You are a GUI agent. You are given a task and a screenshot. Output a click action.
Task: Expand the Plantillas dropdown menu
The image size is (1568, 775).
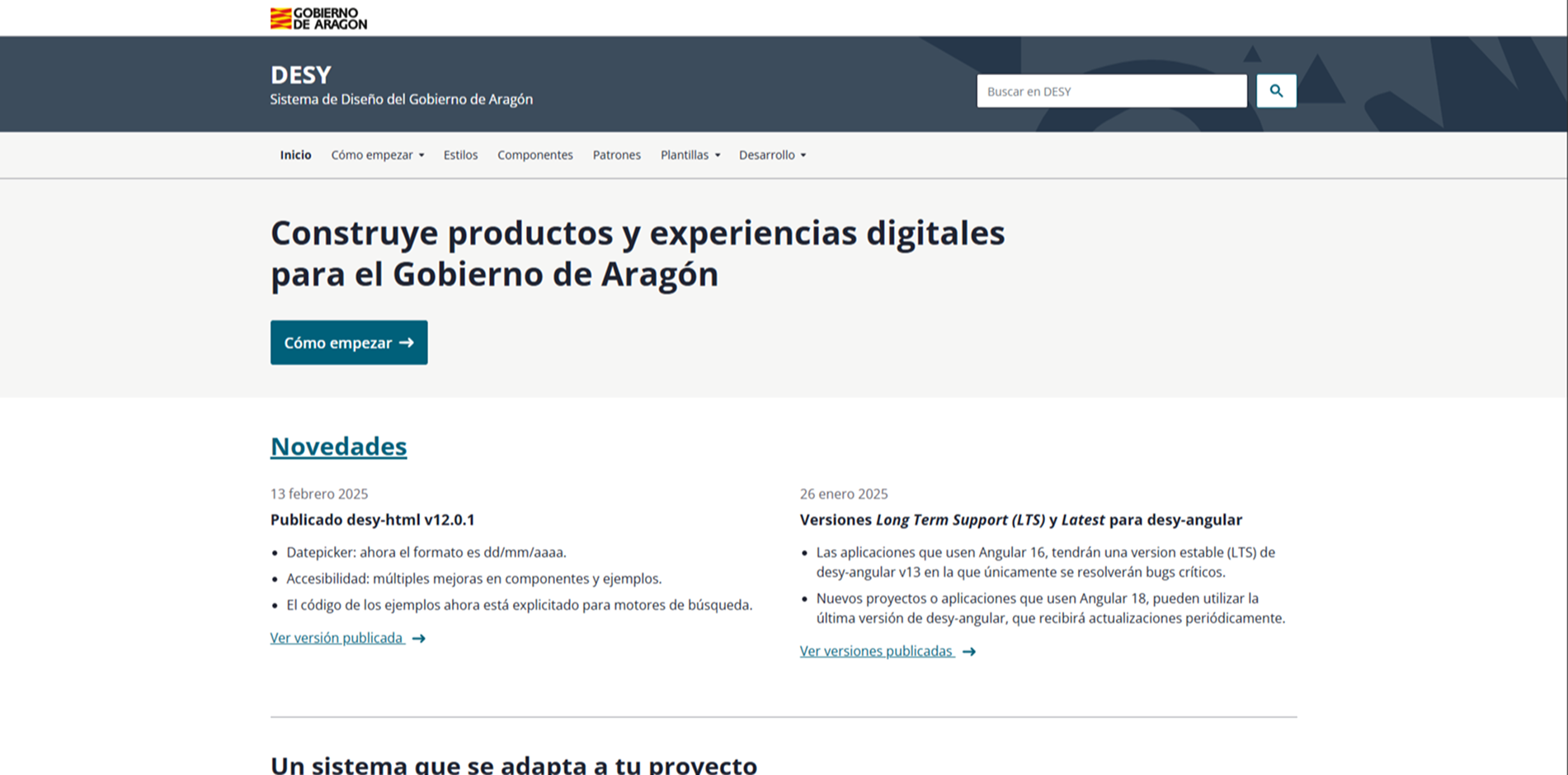pos(690,155)
